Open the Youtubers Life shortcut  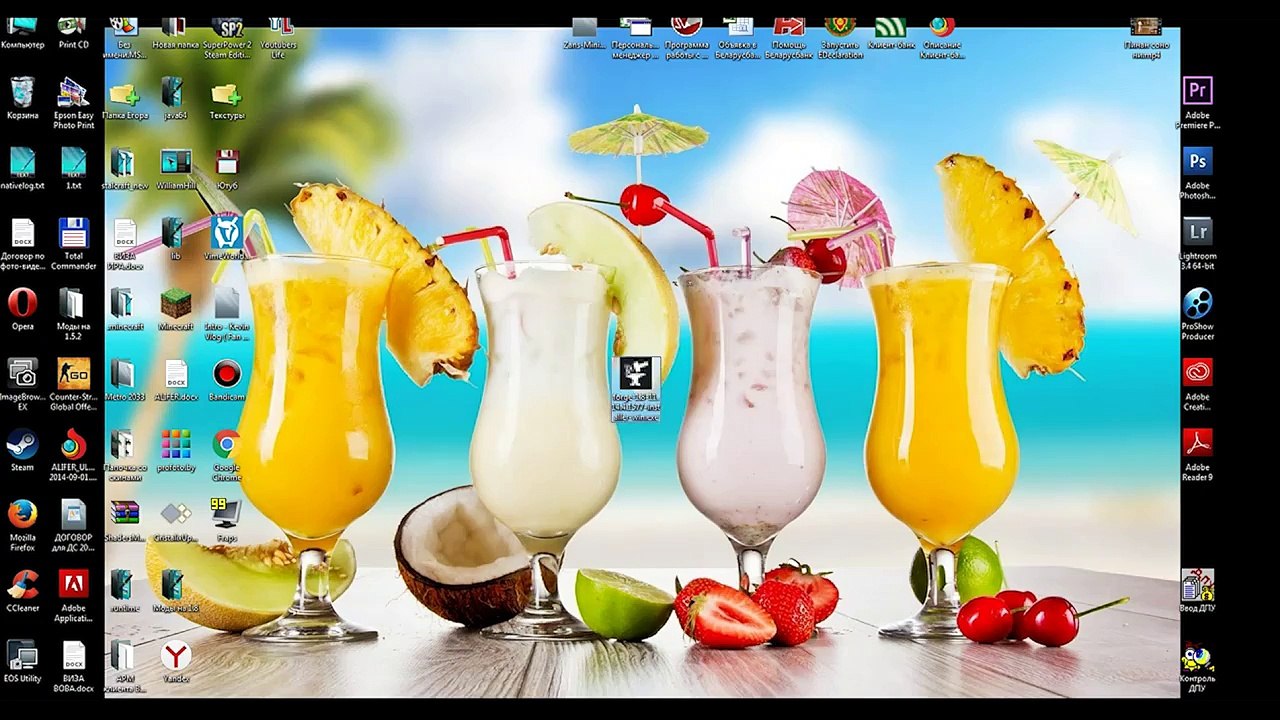coord(279,37)
